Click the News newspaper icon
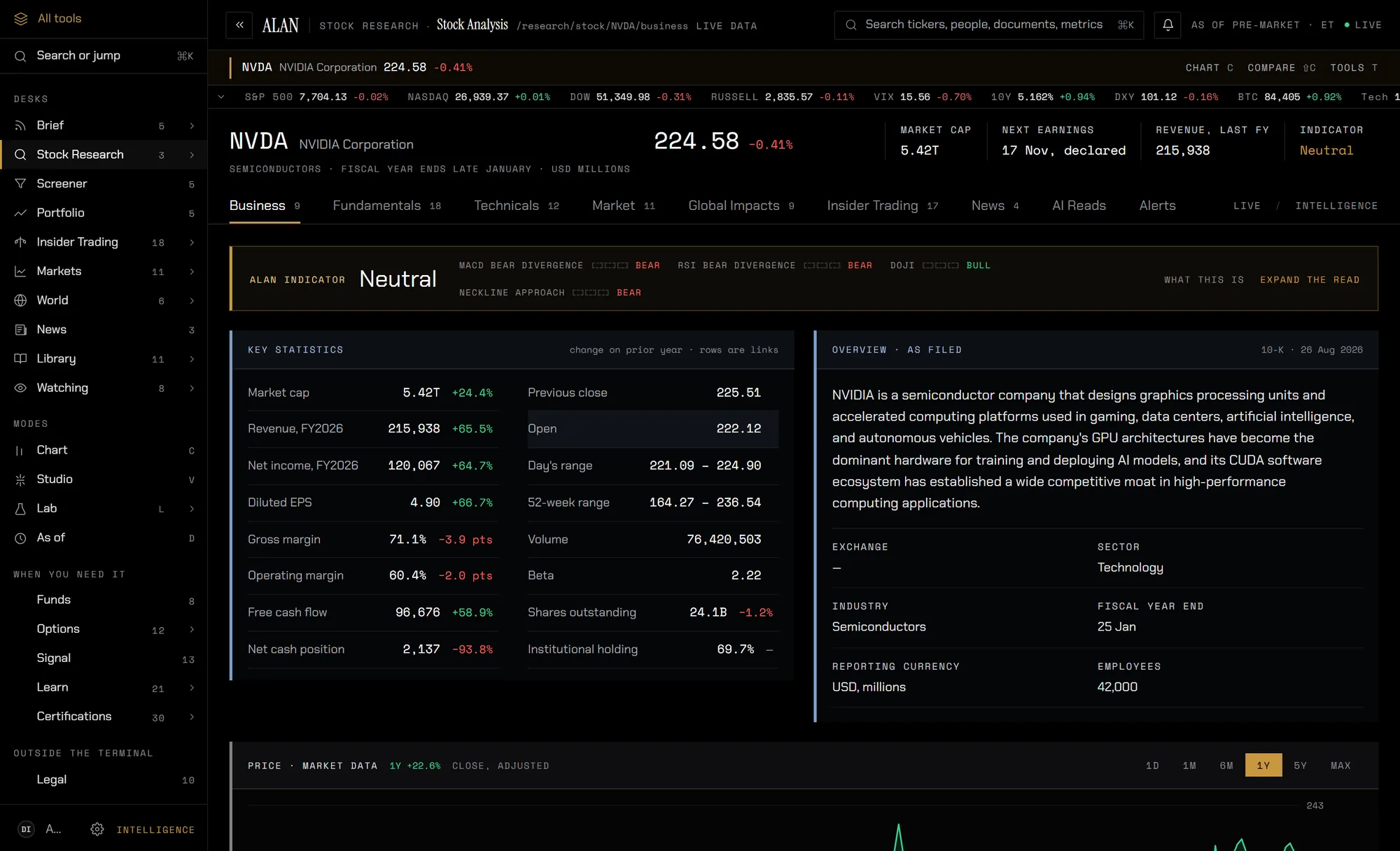 [21, 330]
